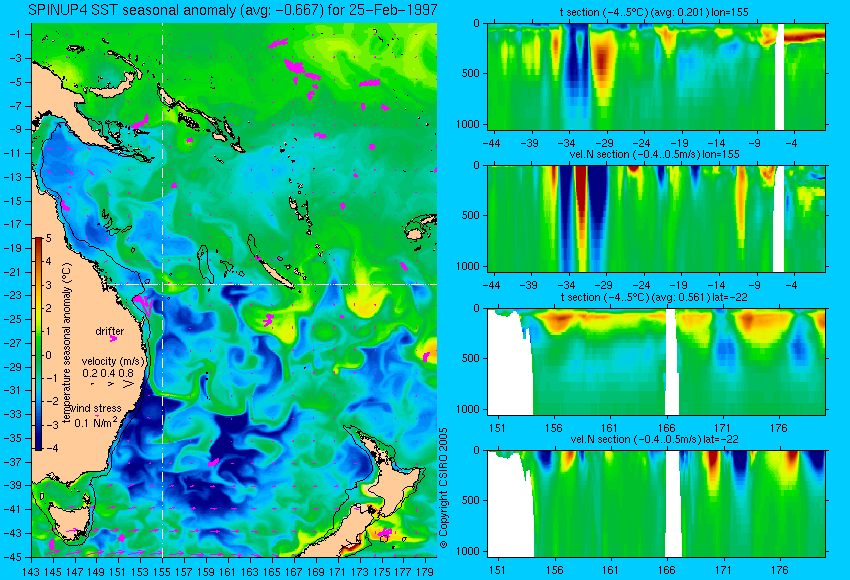This screenshot has width=850, height=580.
Task: Click longitude label 143 on map axis
Action: (31, 571)
